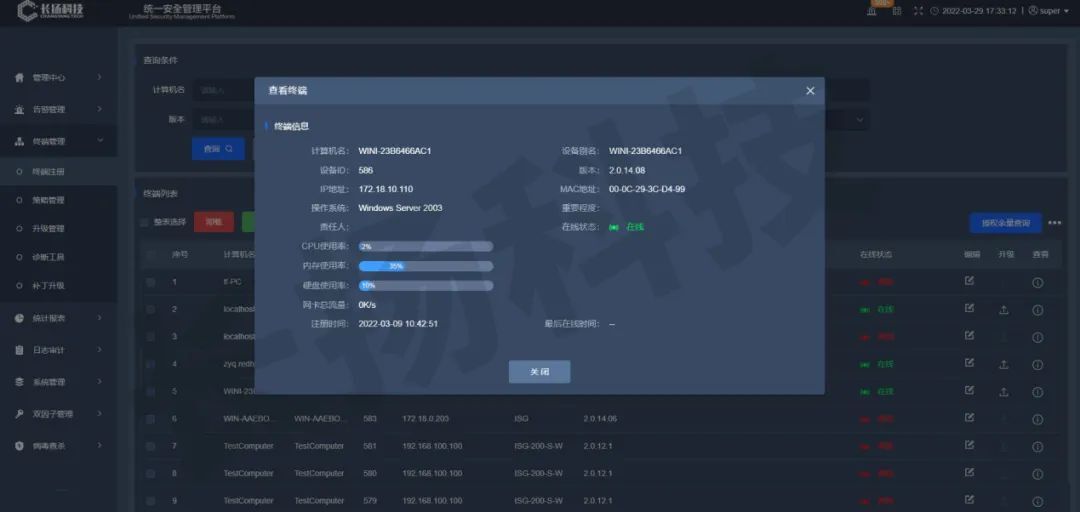Click the grid layout icon in the top bar
The width and height of the screenshot is (1080, 512).
click(x=896, y=11)
